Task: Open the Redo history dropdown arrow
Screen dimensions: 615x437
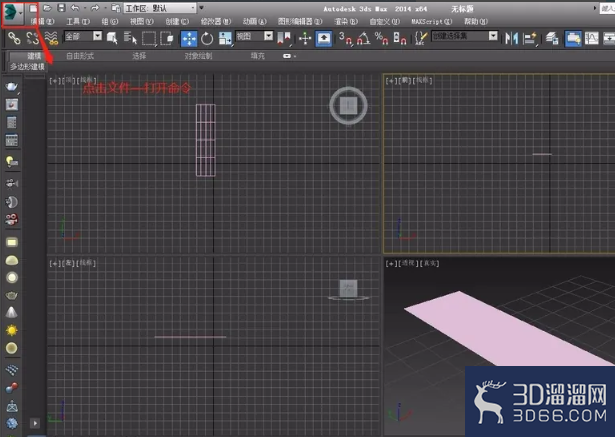Action: pyautogui.click(x=105, y=8)
